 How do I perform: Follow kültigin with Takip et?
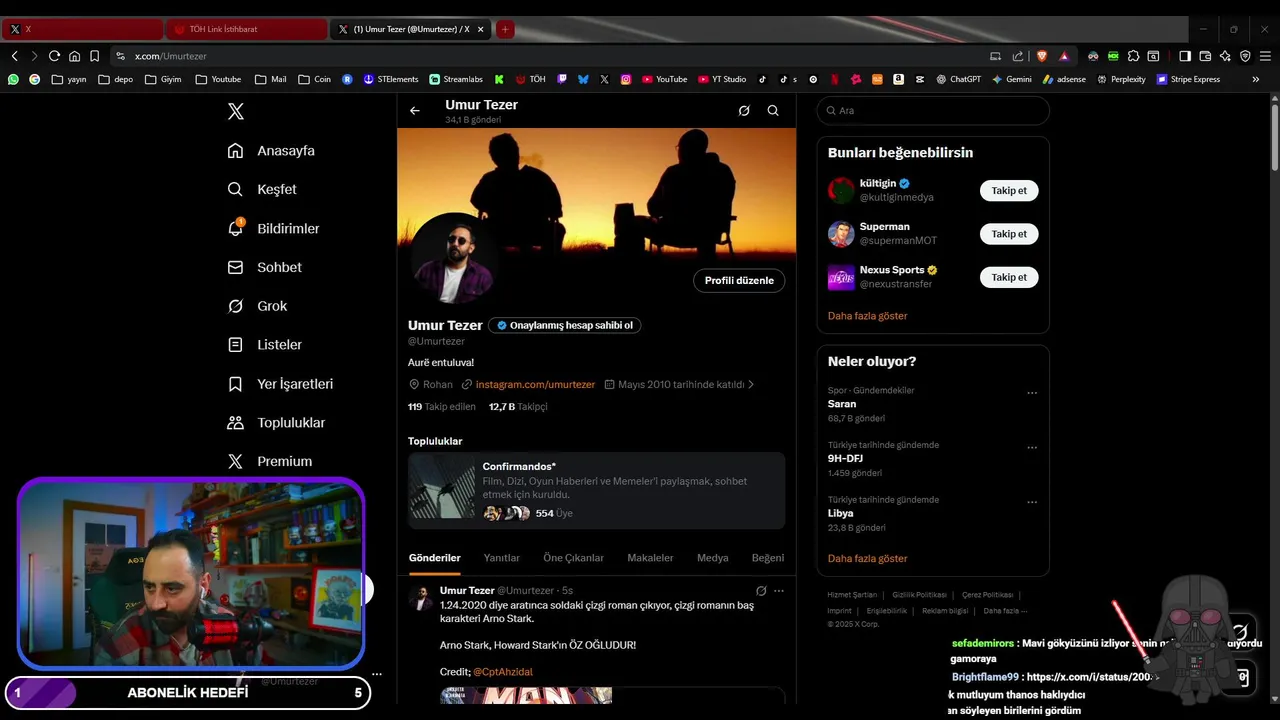pos(1009,190)
